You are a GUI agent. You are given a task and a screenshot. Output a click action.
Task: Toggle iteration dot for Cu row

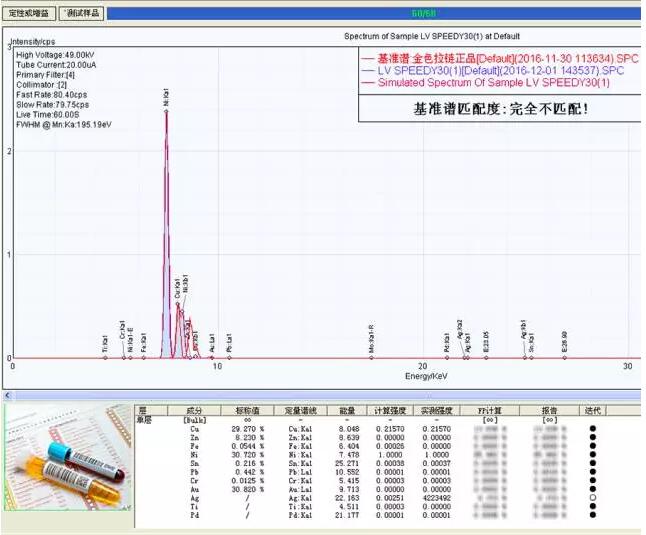click(x=593, y=429)
